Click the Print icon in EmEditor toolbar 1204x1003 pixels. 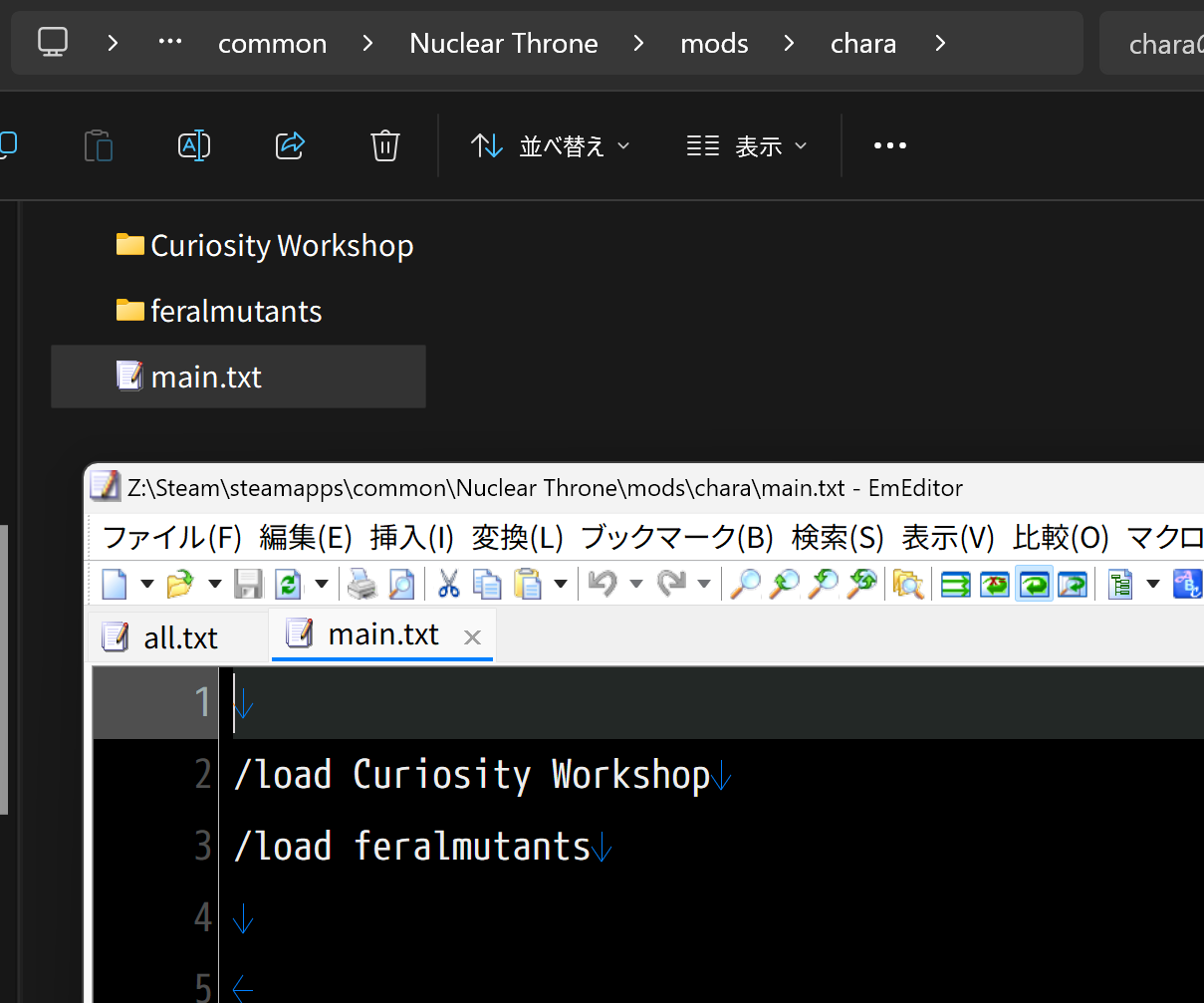pyautogui.click(x=361, y=584)
